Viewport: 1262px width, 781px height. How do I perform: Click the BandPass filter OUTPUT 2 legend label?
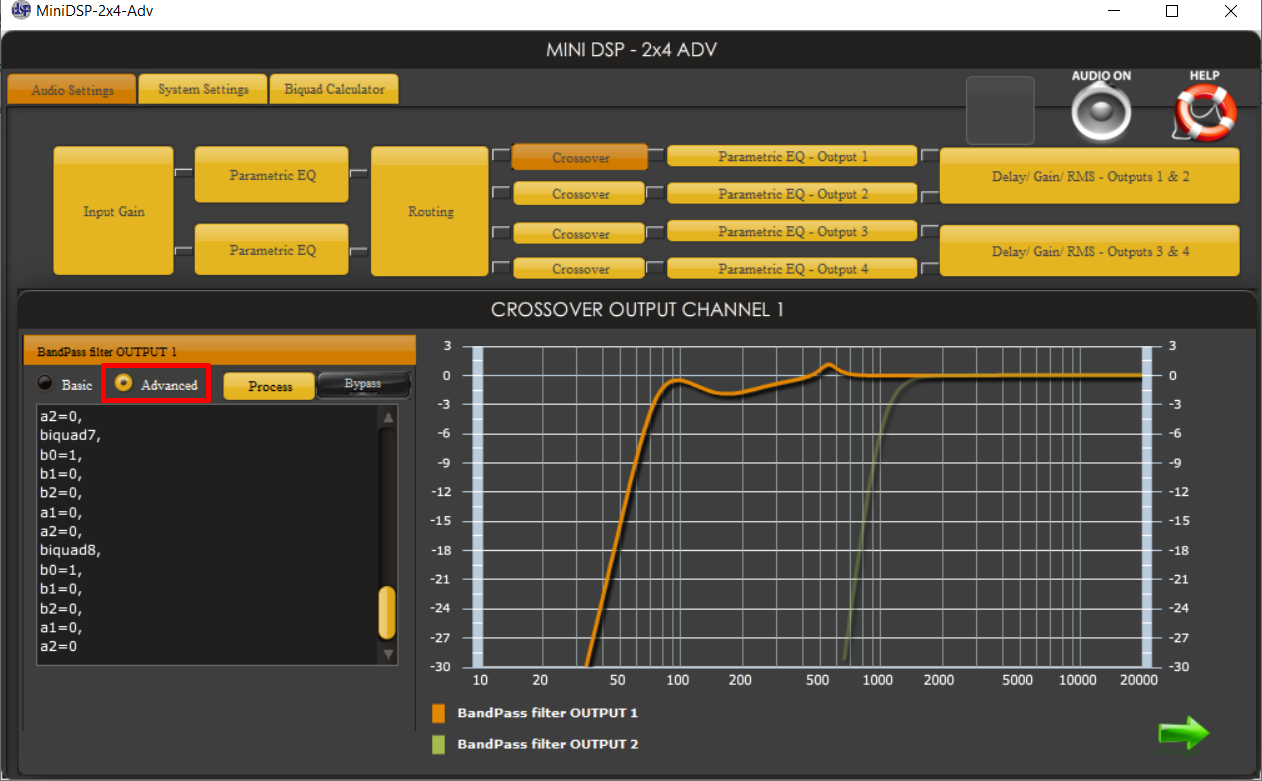pyautogui.click(x=547, y=744)
